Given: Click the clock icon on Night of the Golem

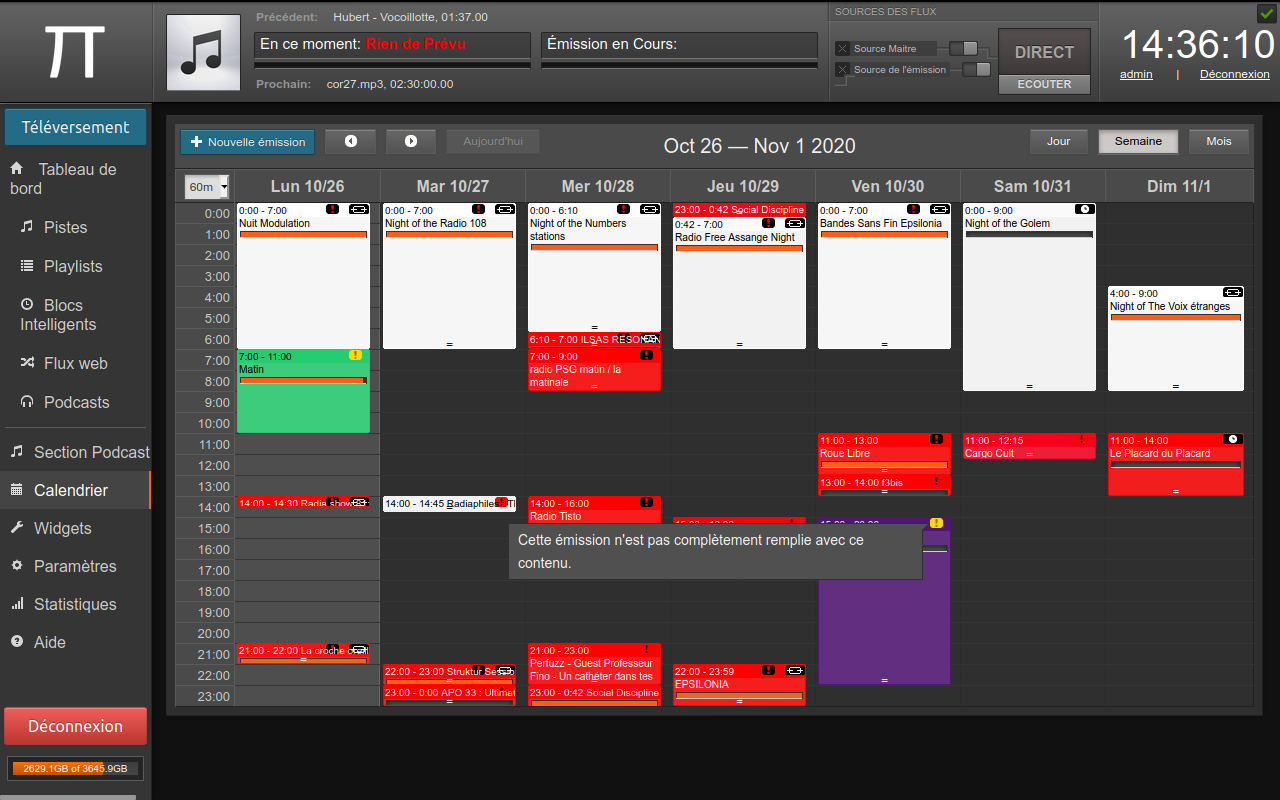Looking at the screenshot, I should (1083, 209).
